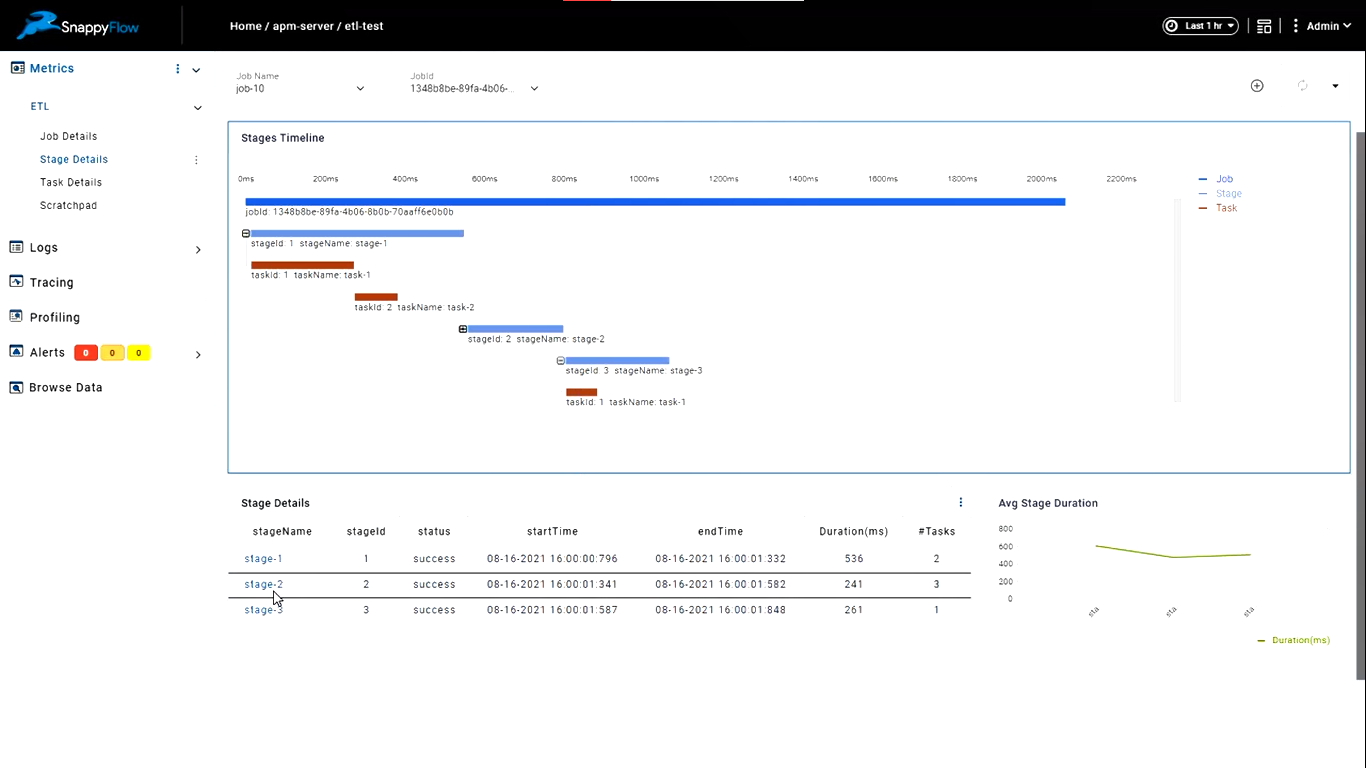Select Task Details in the ETL menu
1366x768 pixels.
(71, 182)
